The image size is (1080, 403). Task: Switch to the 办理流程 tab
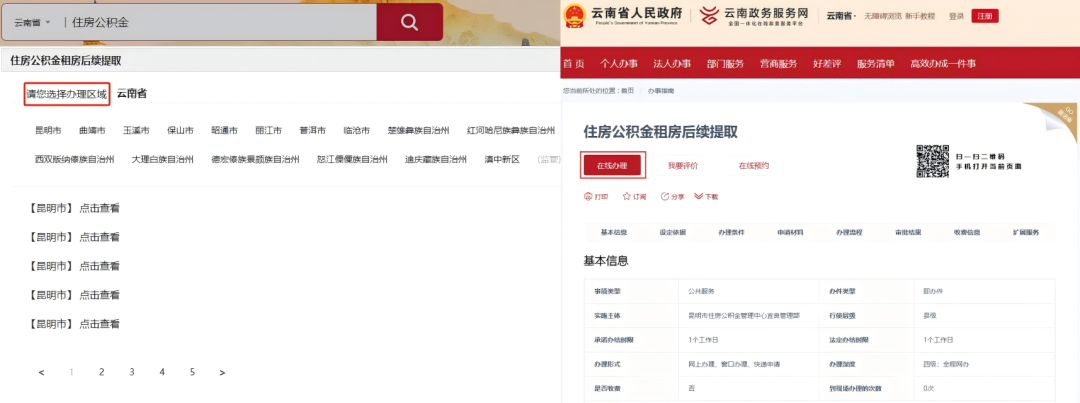tap(849, 232)
